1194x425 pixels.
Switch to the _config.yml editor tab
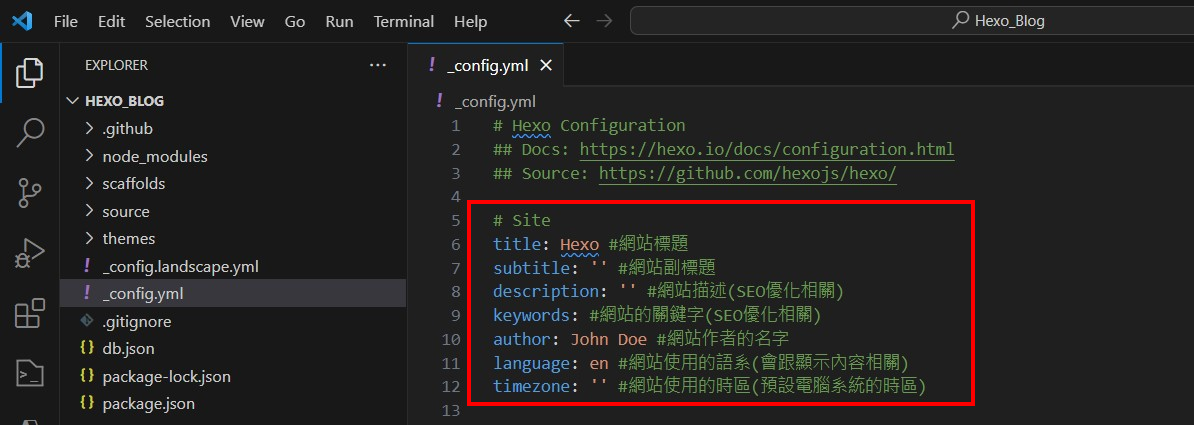click(x=486, y=66)
